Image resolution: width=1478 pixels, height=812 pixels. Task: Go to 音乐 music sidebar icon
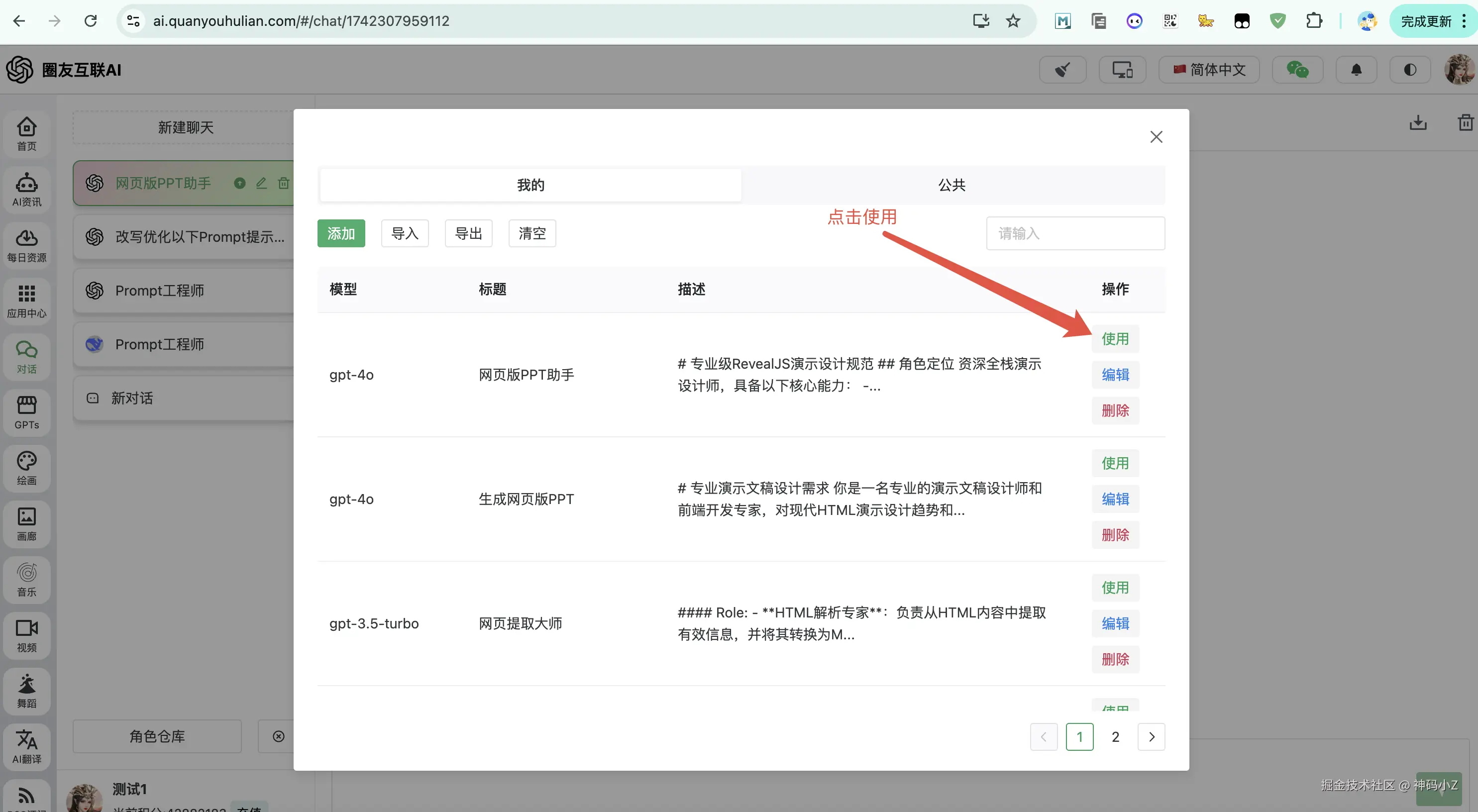[x=26, y=579]
